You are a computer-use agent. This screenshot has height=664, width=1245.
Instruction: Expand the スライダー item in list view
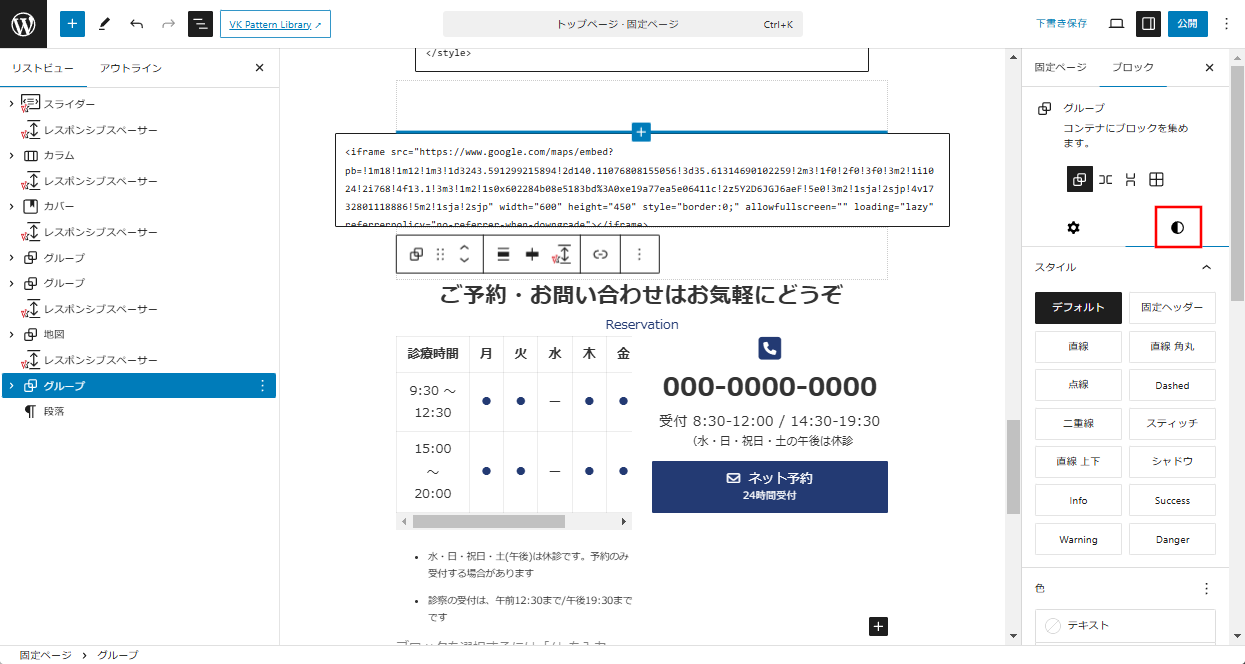tap(11, 104)
